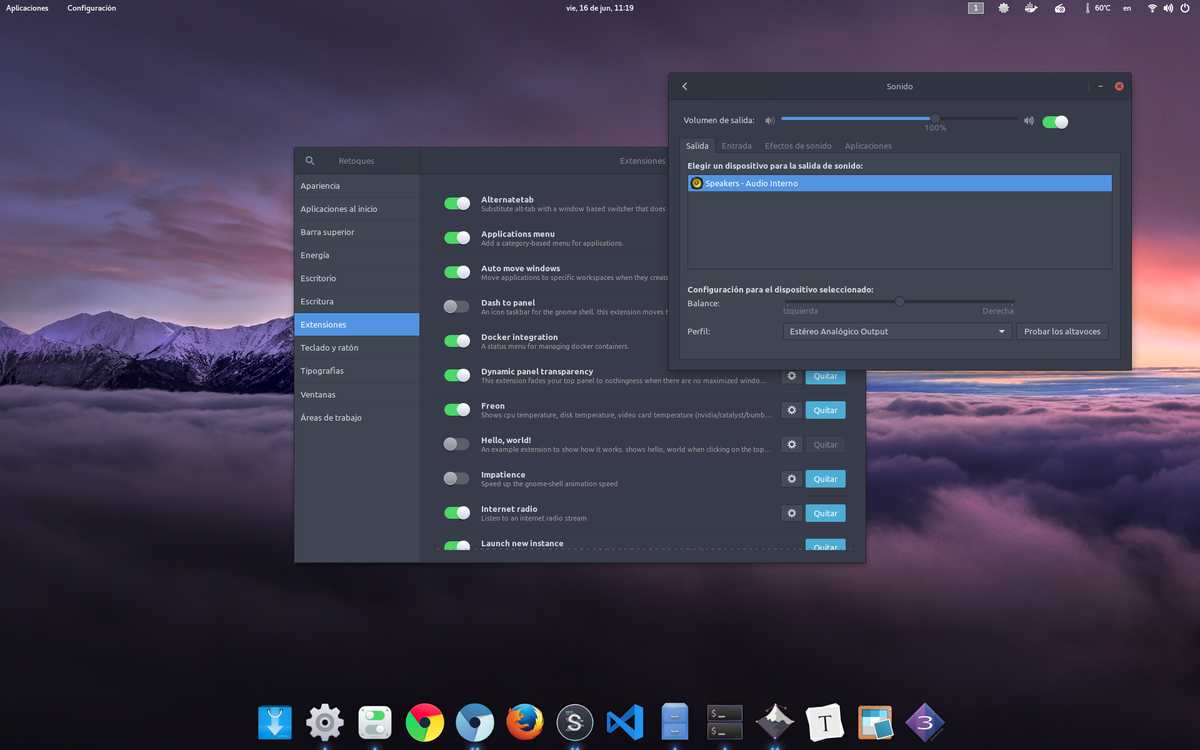Screen dimensions: 1200x750
Task: Turn off the Applications menu extension
Action: click(457, 238)
